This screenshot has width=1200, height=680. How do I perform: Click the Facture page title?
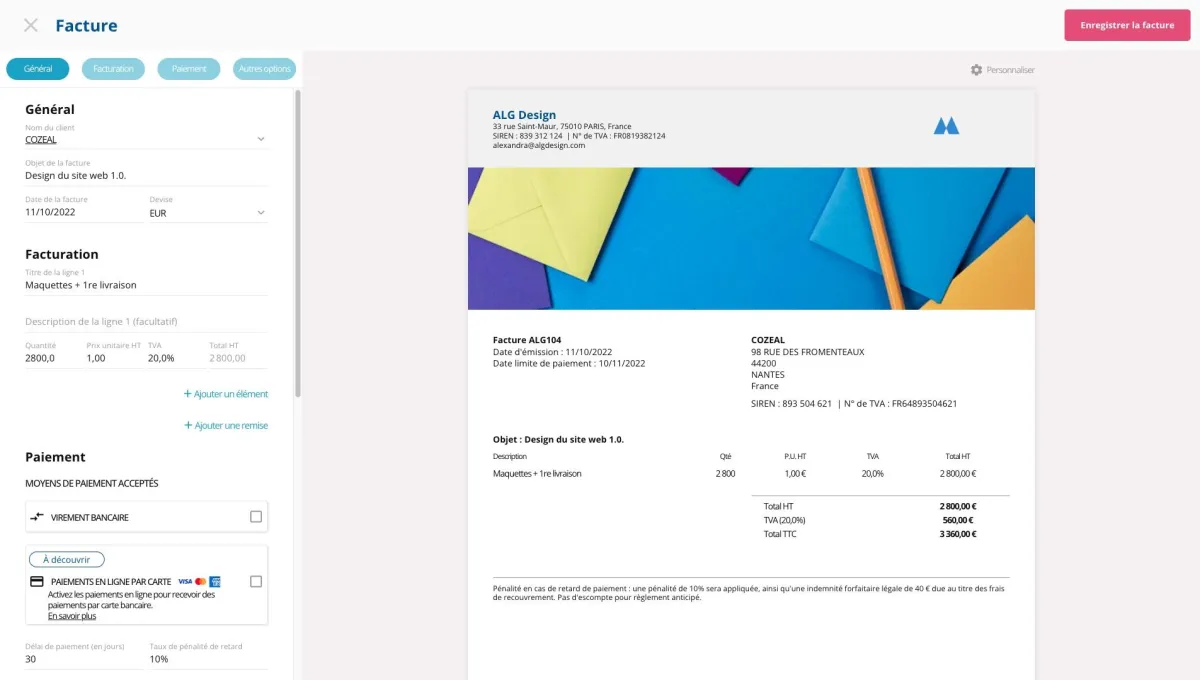tap(86, 26)
